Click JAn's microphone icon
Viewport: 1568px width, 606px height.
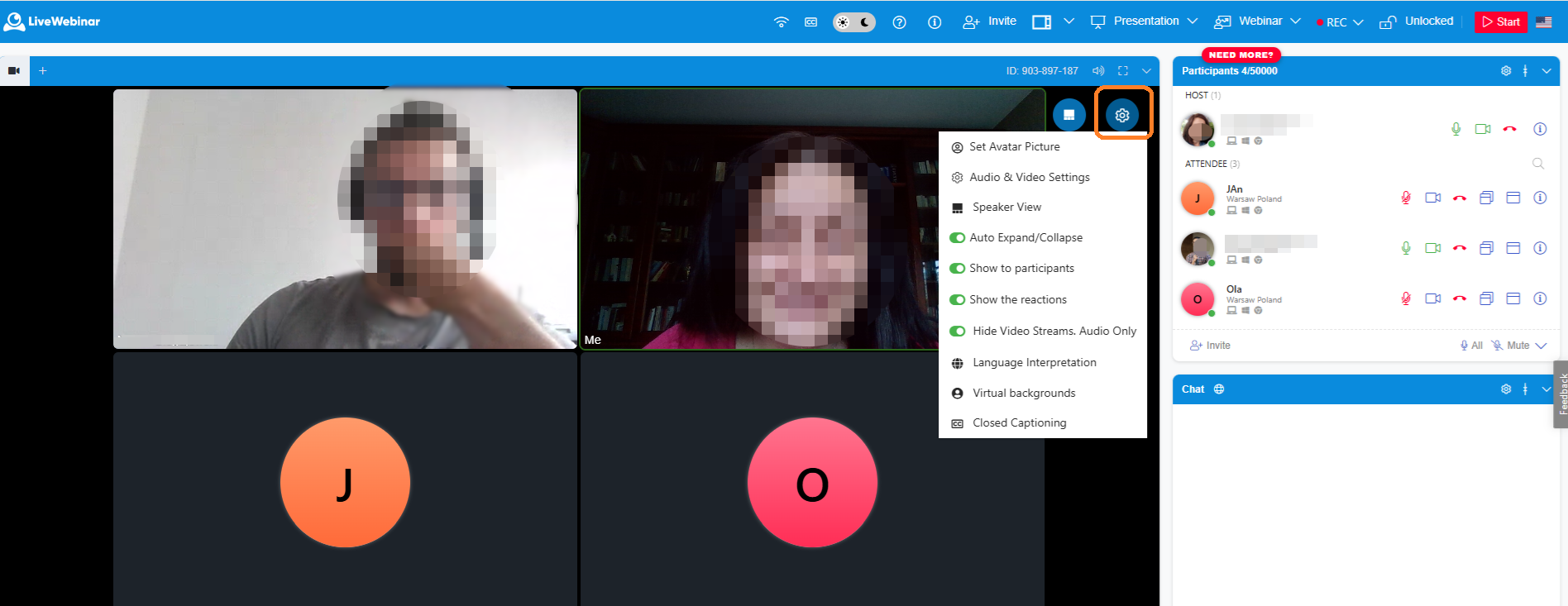click(x=1405, y=198)
